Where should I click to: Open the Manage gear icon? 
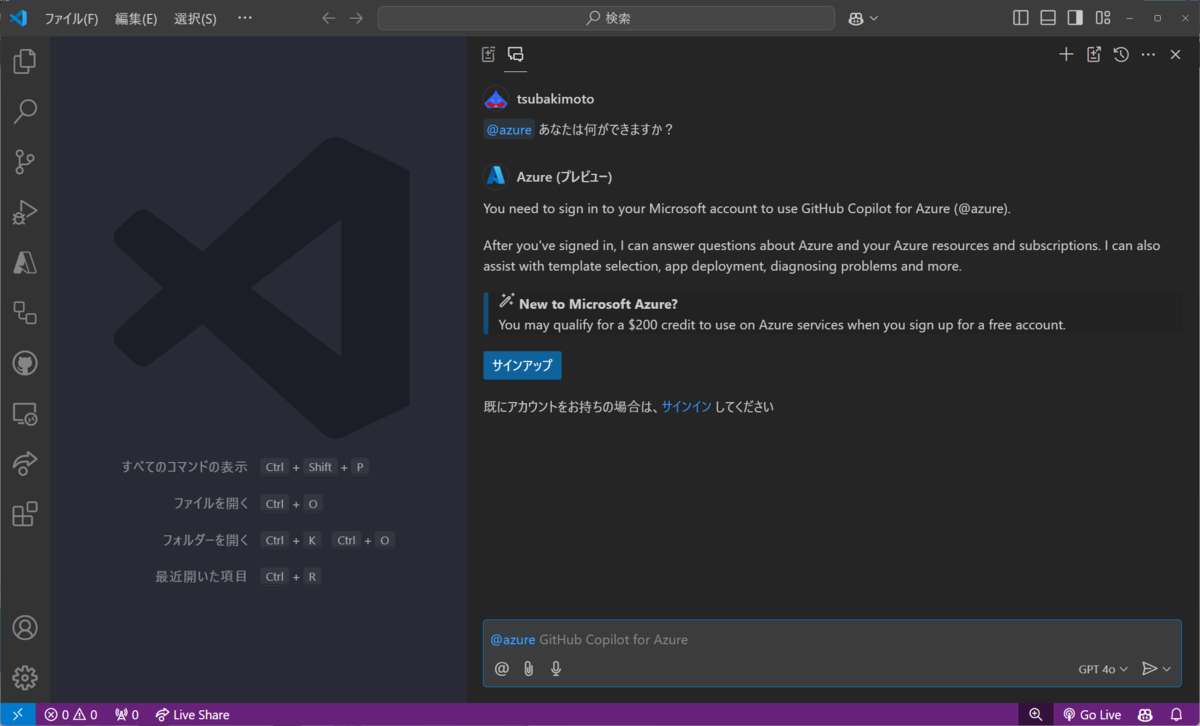point(25,677)
